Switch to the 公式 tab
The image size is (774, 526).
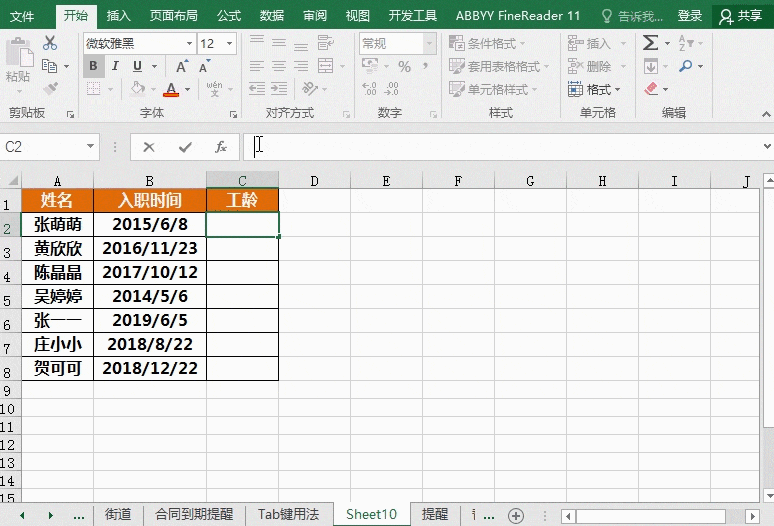click(x=229, y=16)
